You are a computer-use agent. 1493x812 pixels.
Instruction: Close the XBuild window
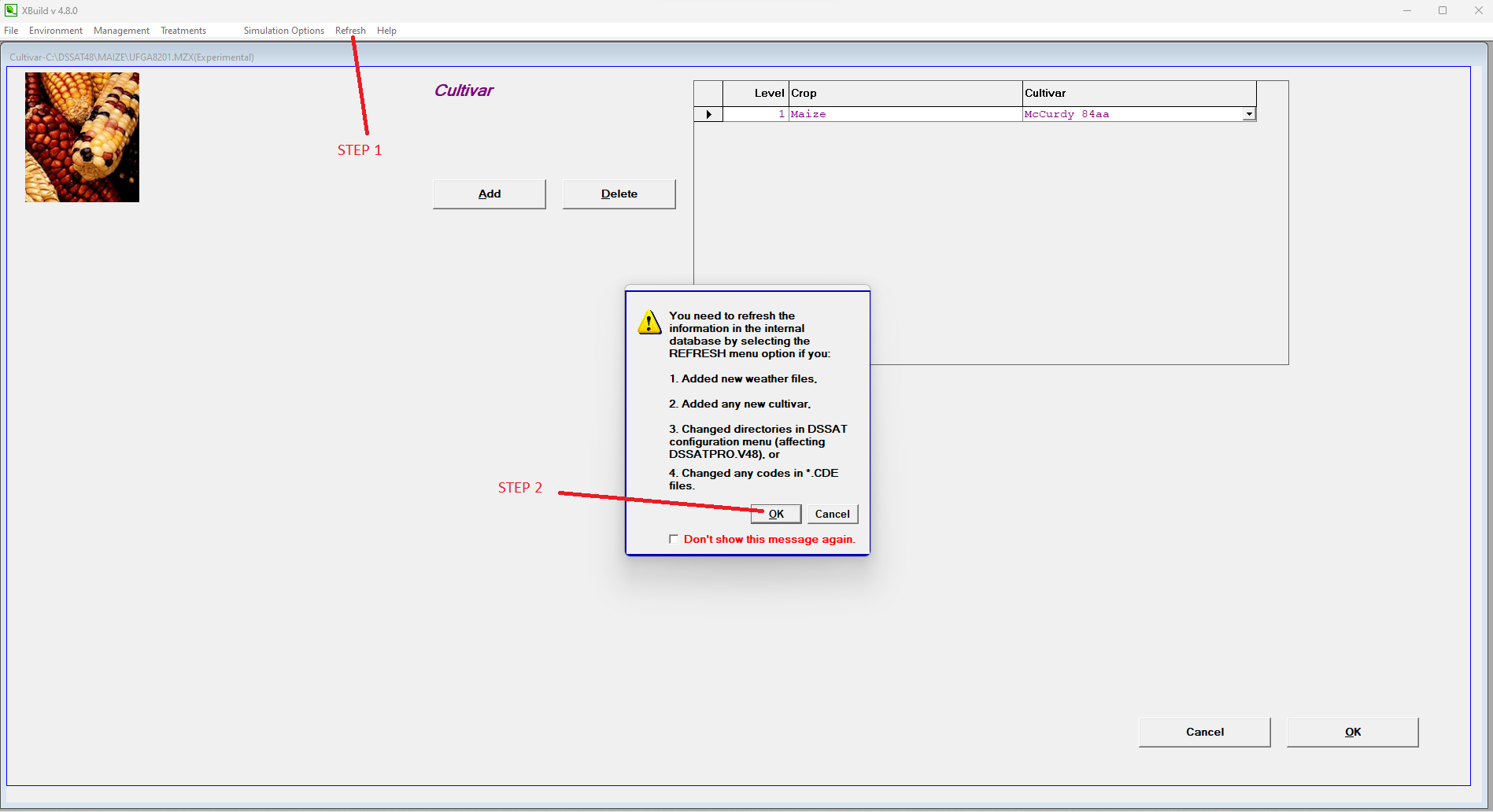1478,10
